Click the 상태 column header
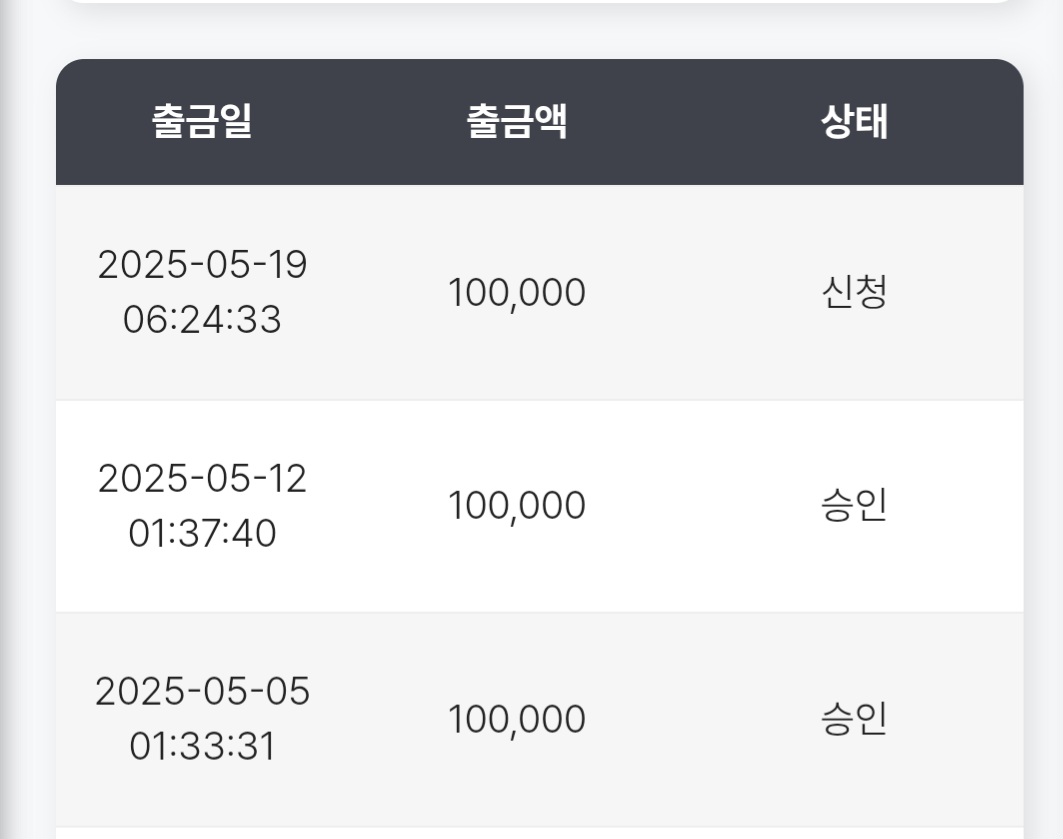The image size is (1063, 839). tap(854, 121)
